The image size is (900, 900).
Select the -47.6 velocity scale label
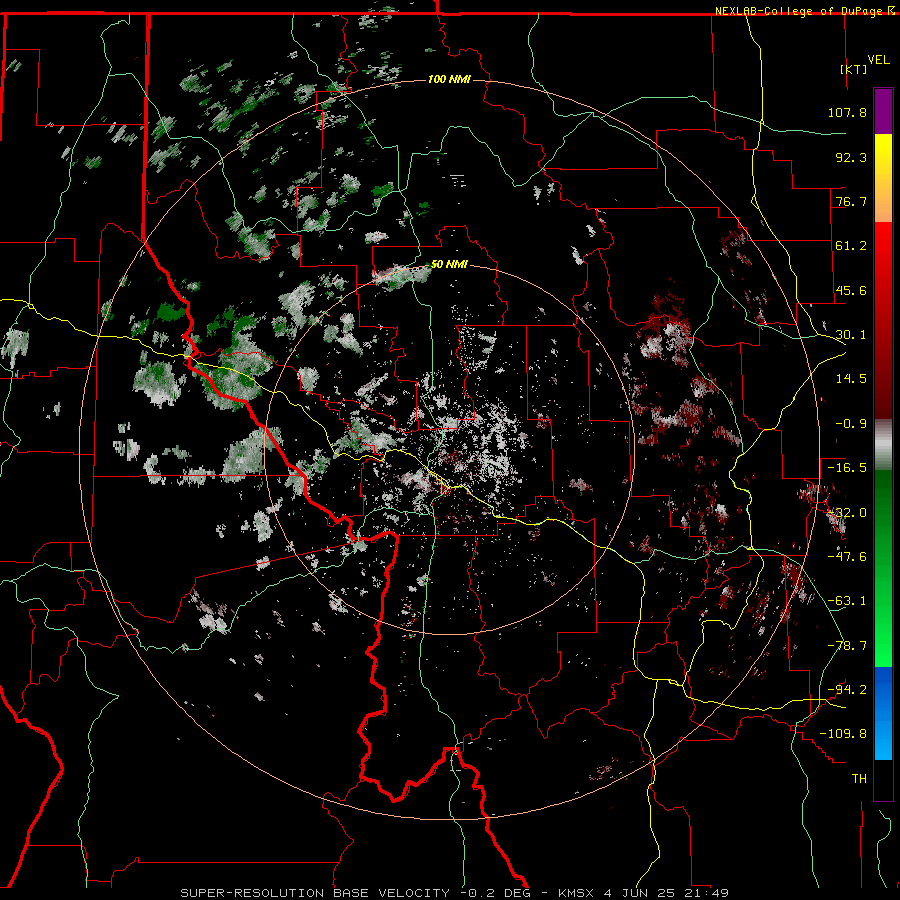pyautogui.click(x=847, y=557)
